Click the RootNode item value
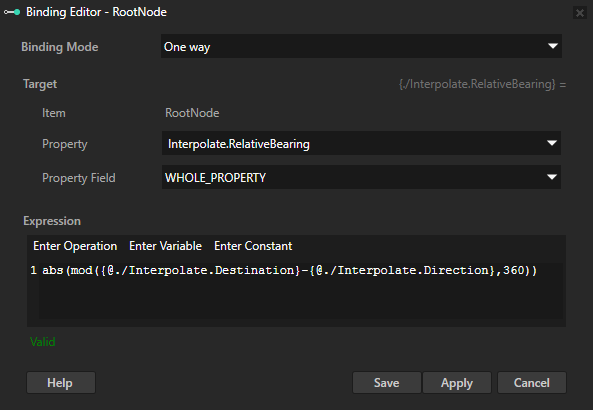 coord(192,113)
